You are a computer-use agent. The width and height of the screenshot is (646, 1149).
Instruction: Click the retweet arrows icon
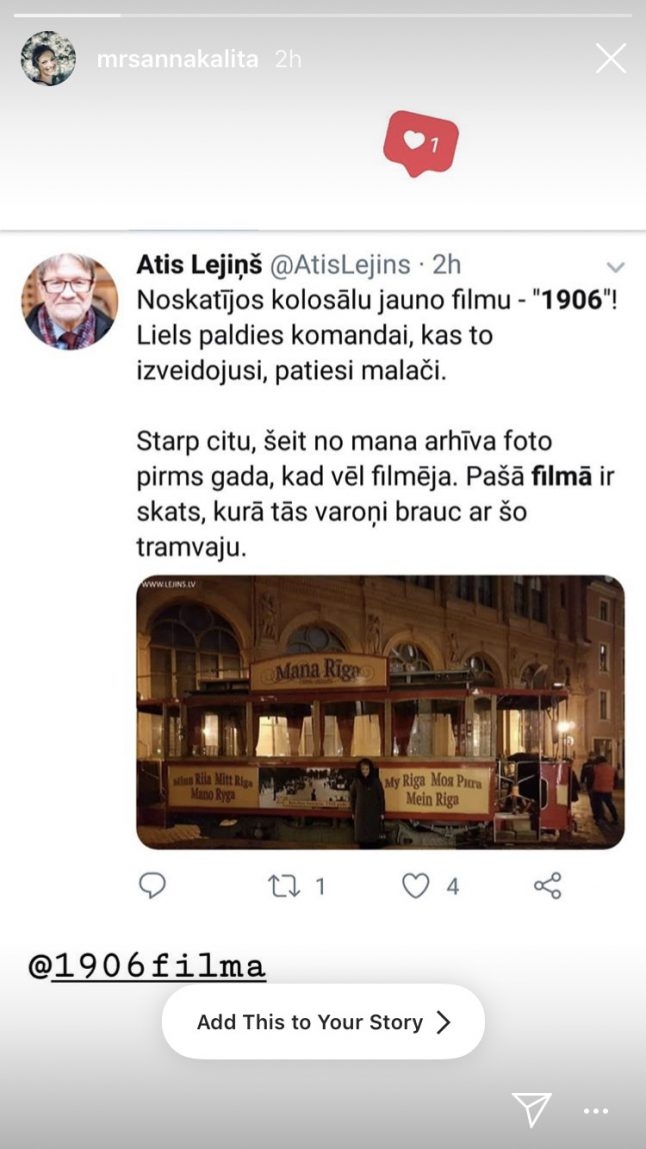tap(283, 887)
